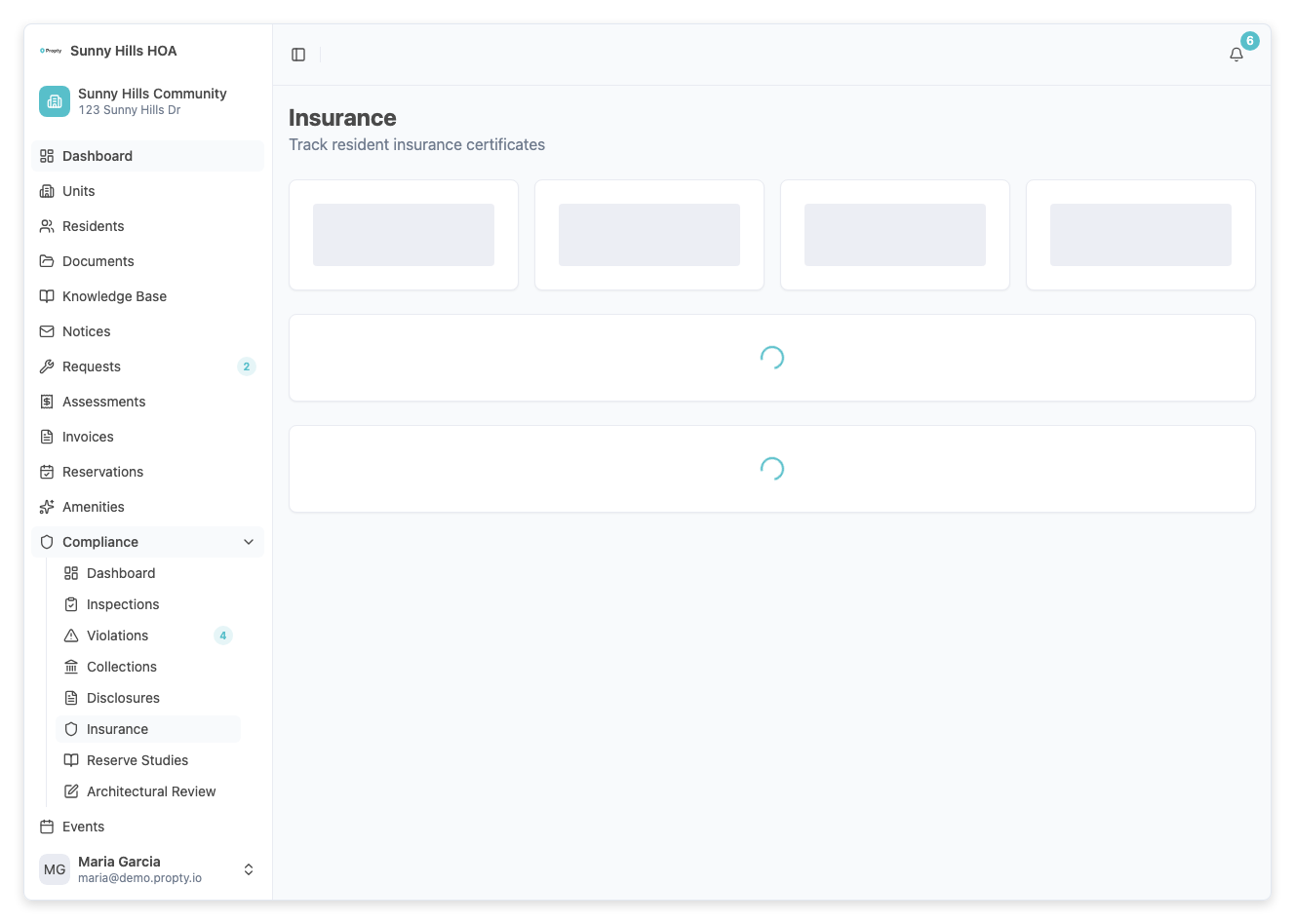This screenshot has height=924, width=1295.
Task: Open the Knowledge Base icon
Action: click(x=47, y=296)
